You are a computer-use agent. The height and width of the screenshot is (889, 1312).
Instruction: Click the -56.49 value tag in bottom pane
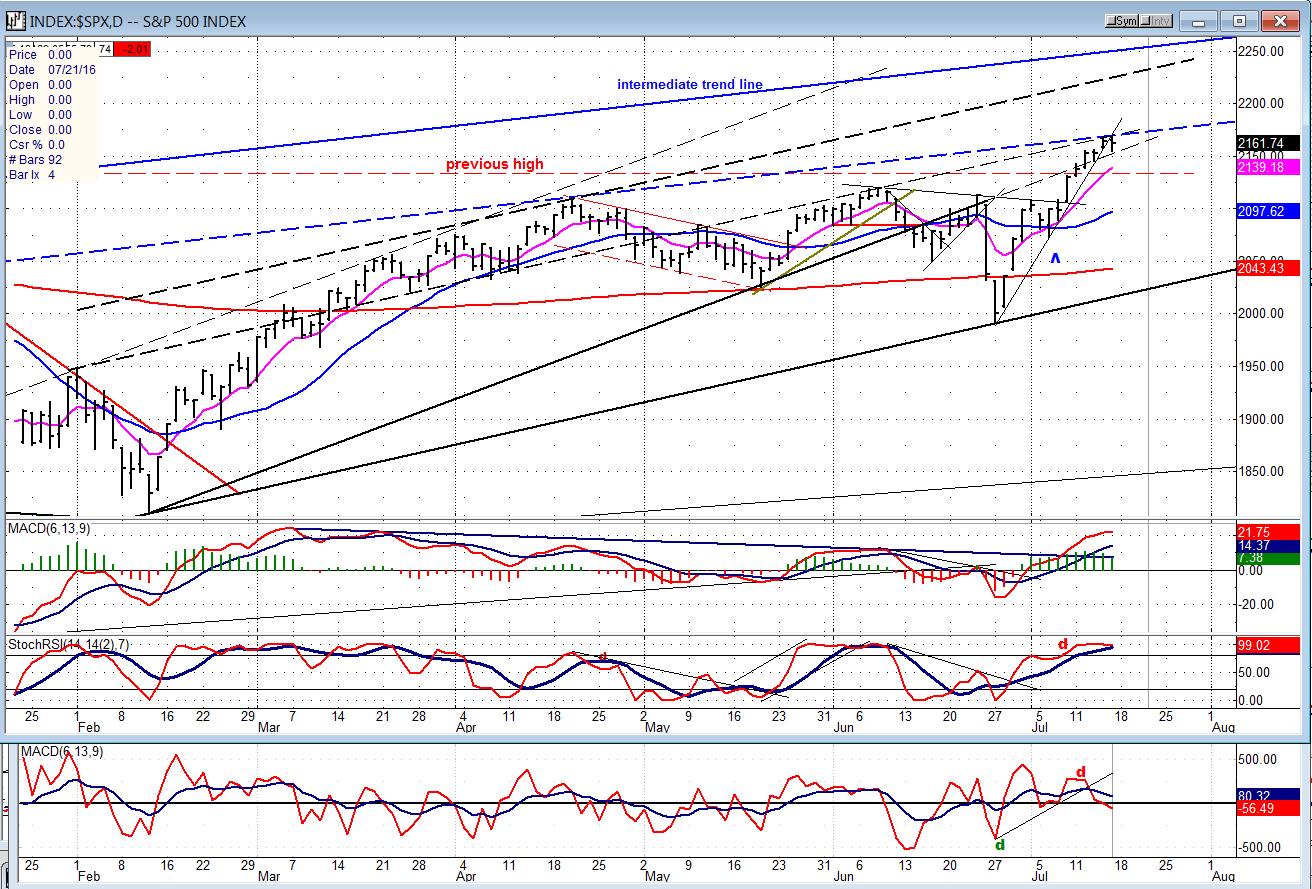pyautogui.click(x=1268, y=809)
